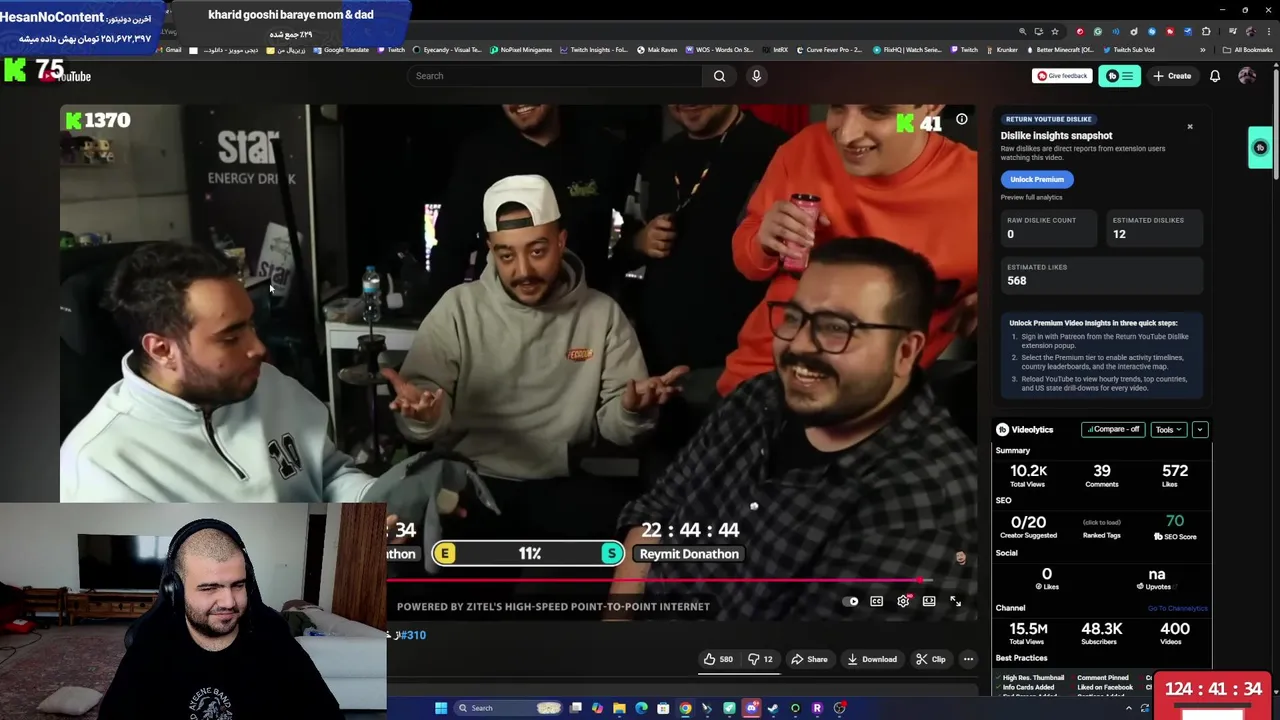Share this video
The width and height of the screenshot is (1280, 720).
pyautogui.click(x=809, y=659)
